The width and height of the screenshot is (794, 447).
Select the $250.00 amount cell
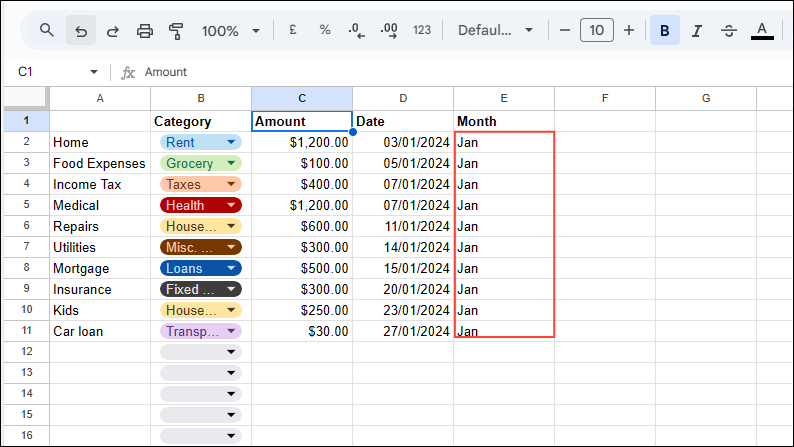[x=302, y=310]
